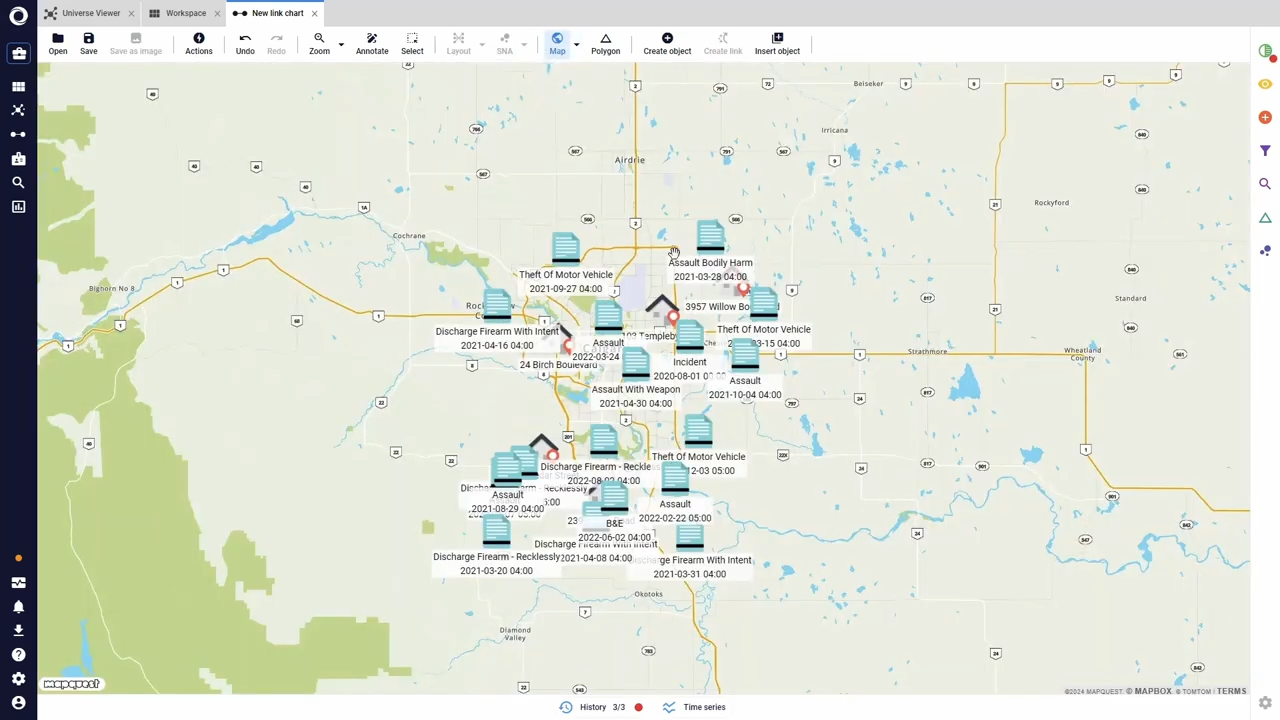Viewport: 1280px width, 720px height.
Task: Open settings gear in the left sidebar
Action: pos(18,679)
